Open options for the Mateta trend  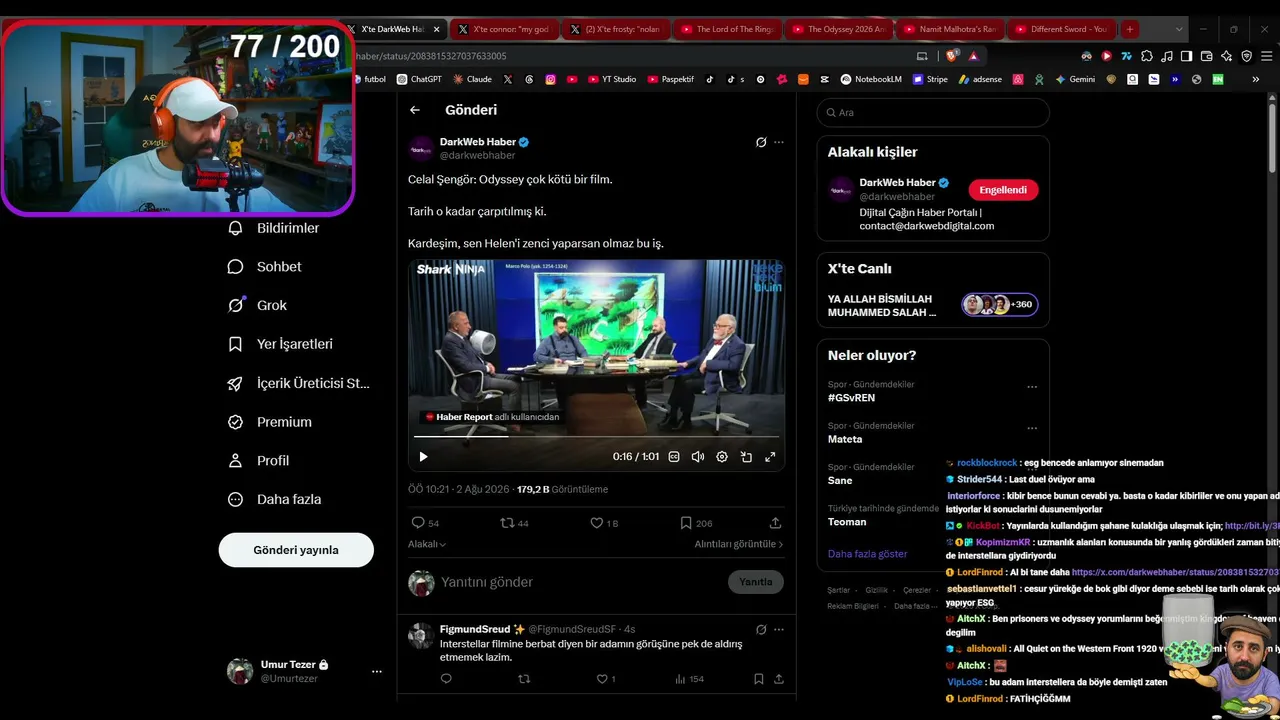[1032, 427]
